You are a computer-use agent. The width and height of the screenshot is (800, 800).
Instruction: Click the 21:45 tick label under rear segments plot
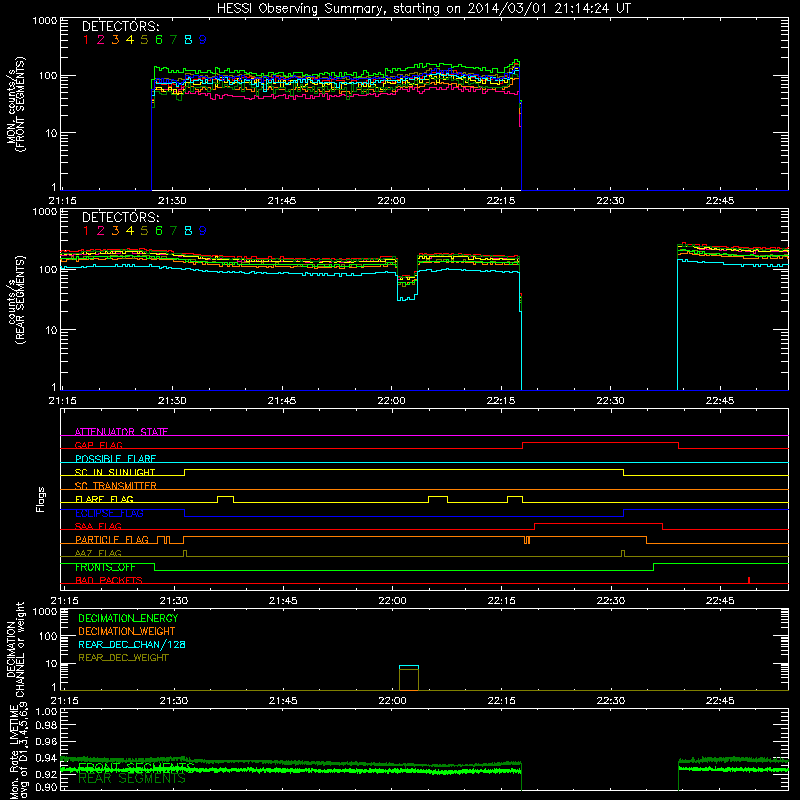[x=282, y=401]
